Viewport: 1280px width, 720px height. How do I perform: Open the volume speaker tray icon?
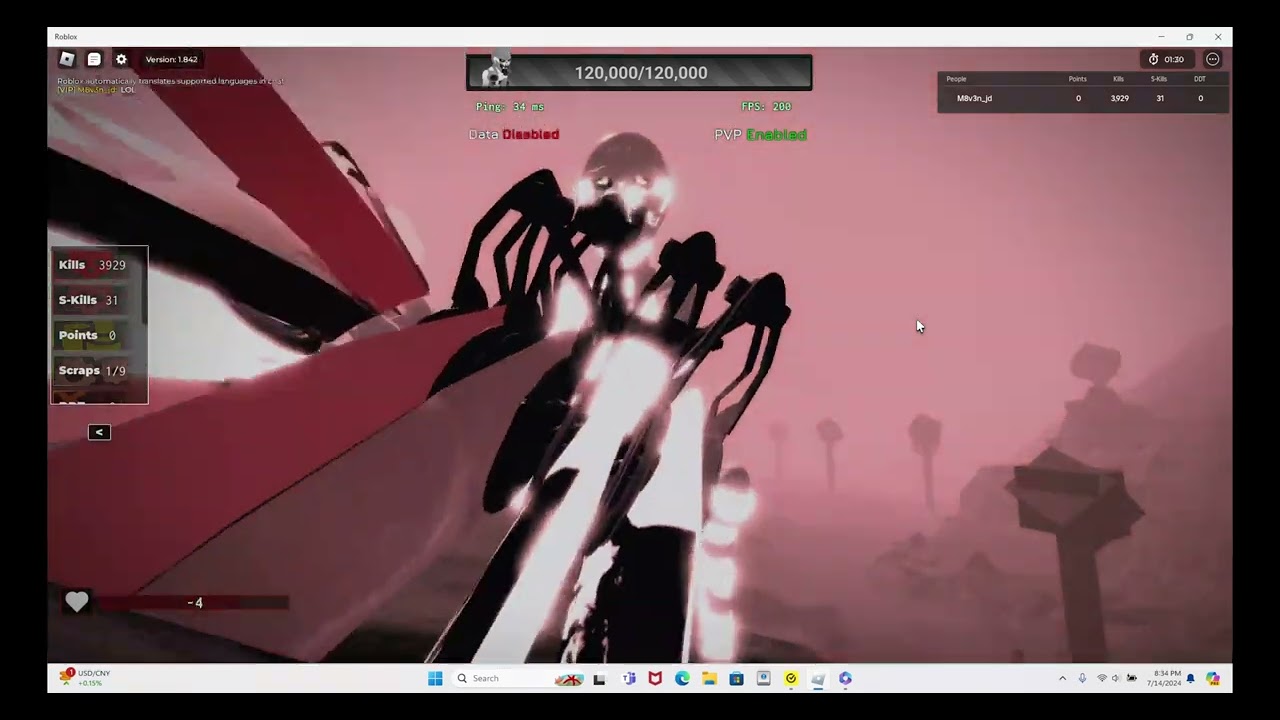(1117, 678)
